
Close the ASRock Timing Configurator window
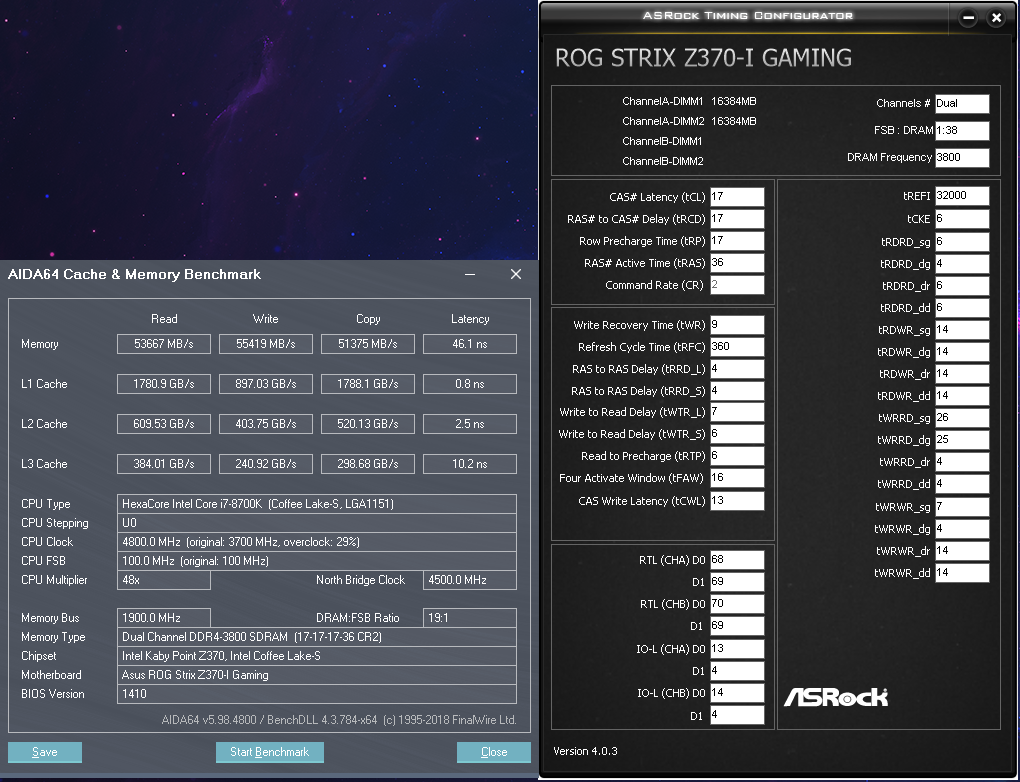(996, 18)
